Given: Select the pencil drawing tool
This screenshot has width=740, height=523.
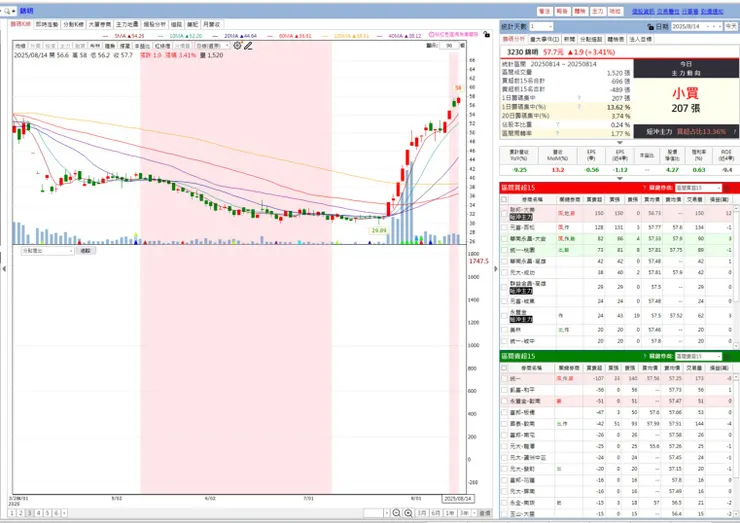Looking at the screenshot, I should pyautogui.click(x=248, y=46).
